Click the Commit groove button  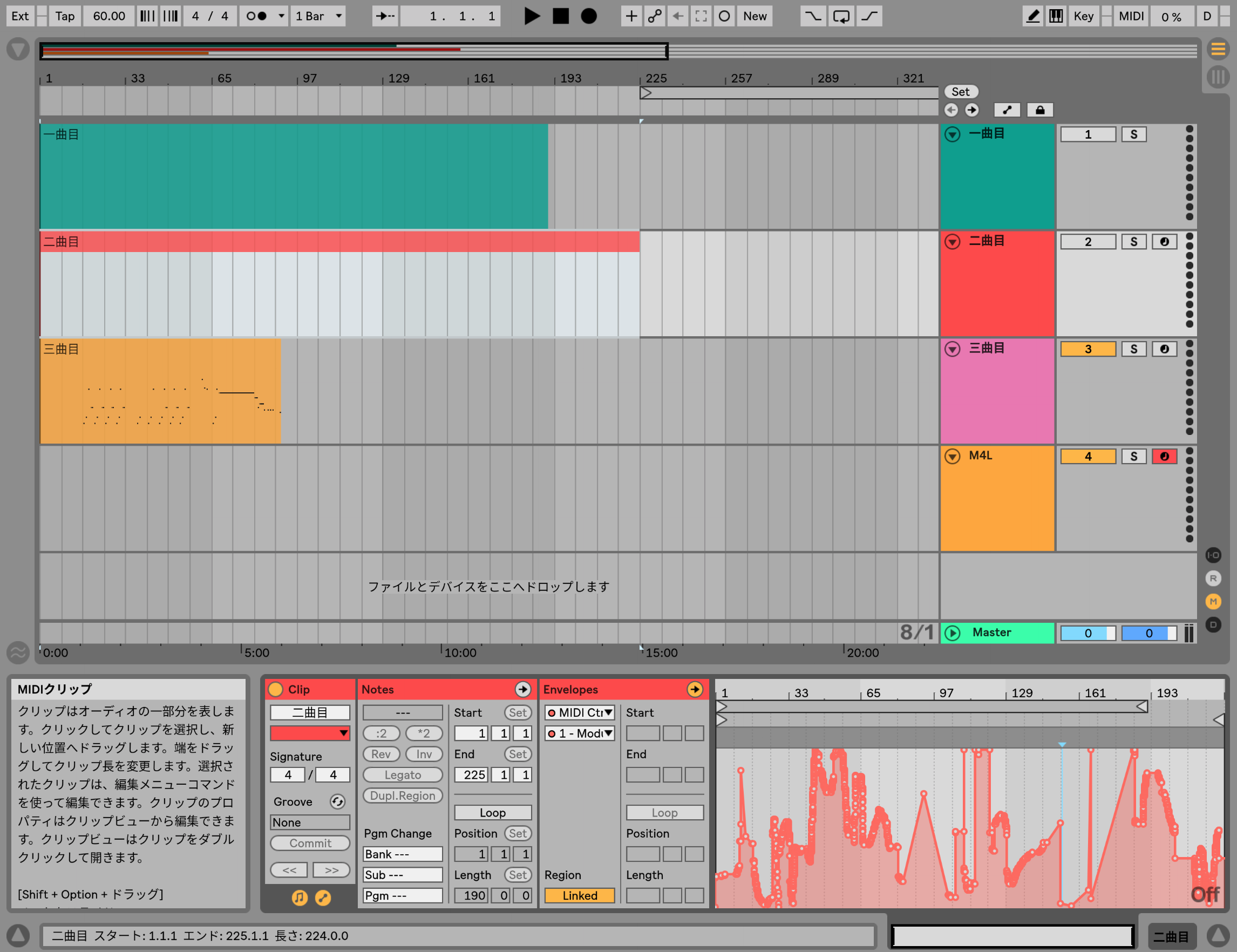pyautogui.click(x=310, y=842)
